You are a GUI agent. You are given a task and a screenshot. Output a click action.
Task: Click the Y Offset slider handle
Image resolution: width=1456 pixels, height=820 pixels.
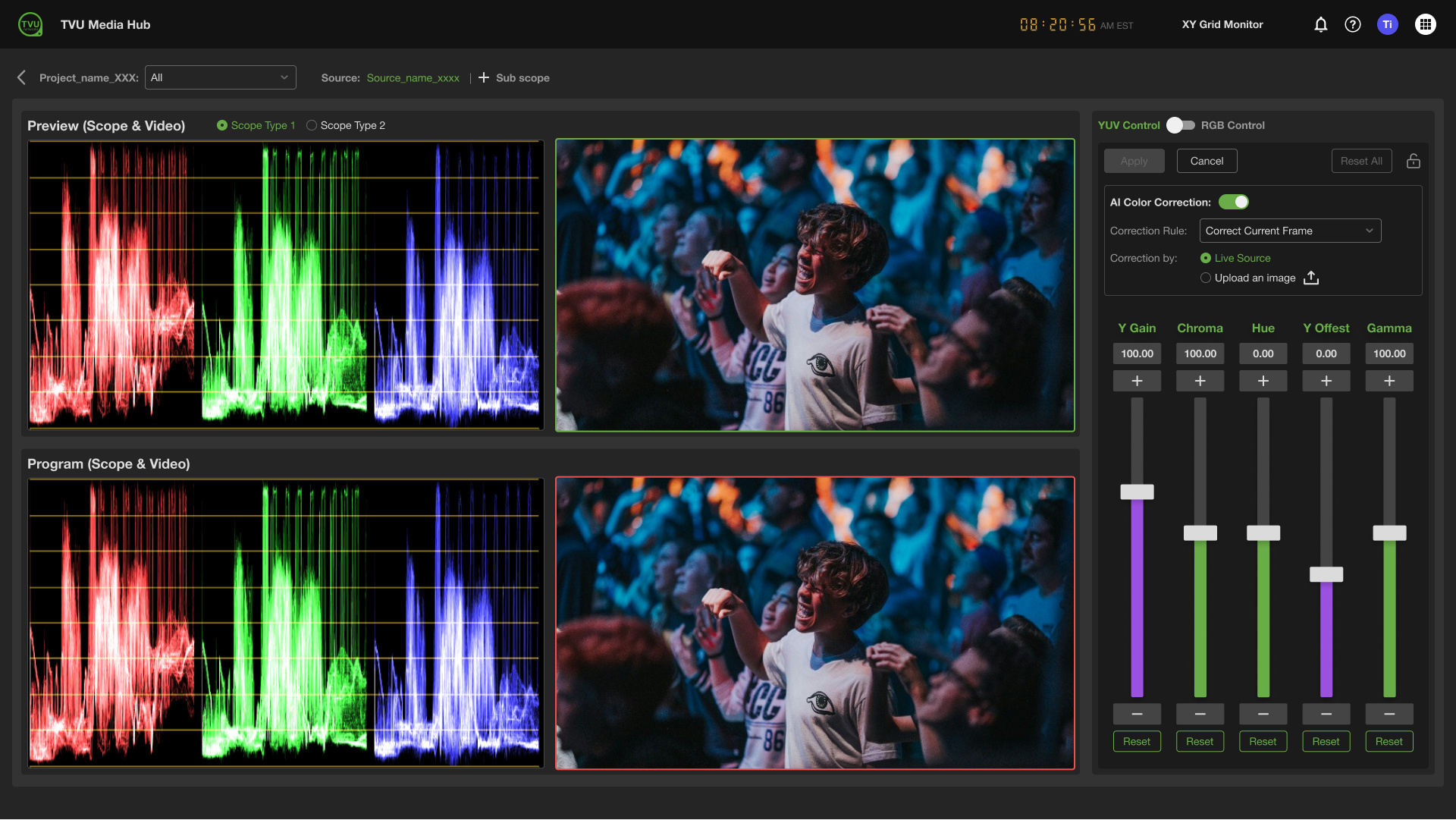1326,574
